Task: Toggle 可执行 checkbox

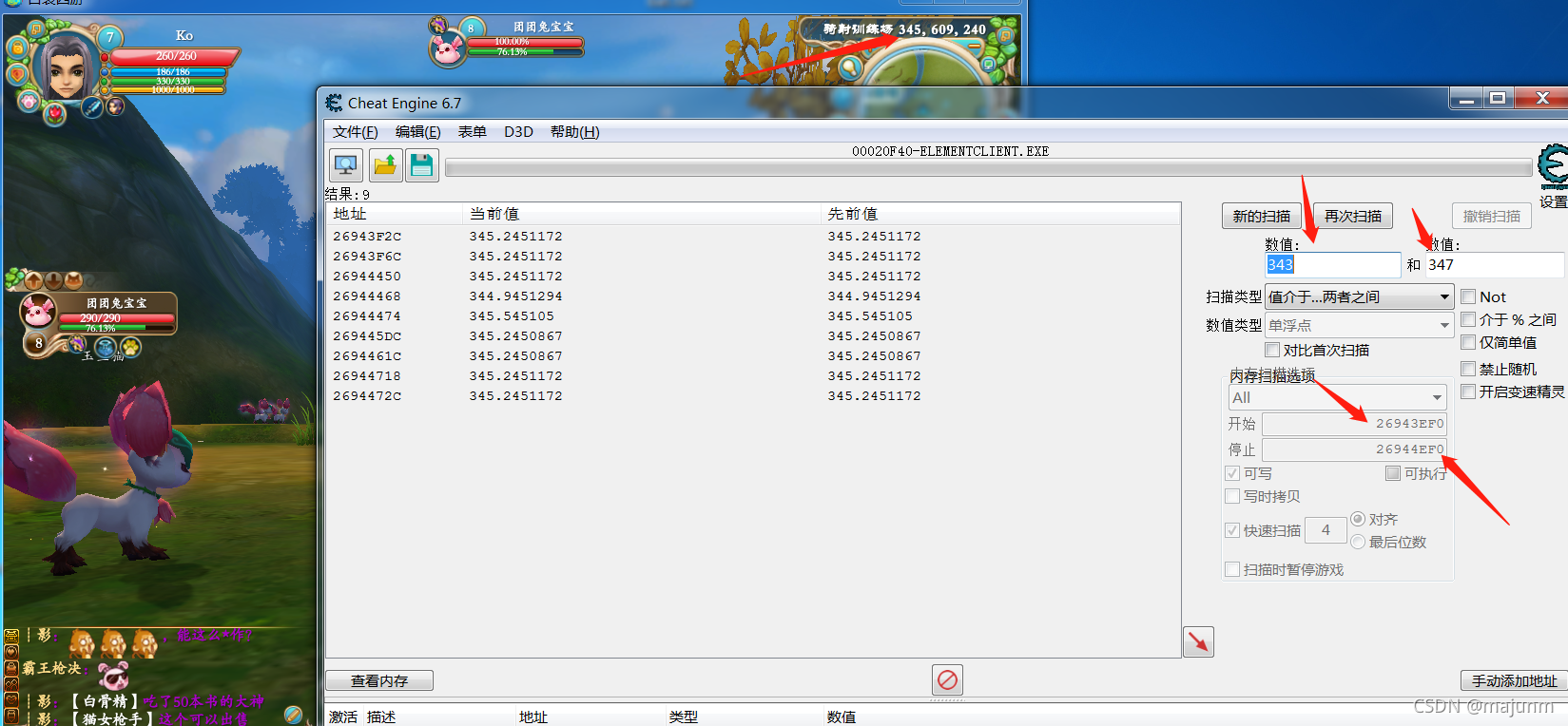Action: click(x=1393, y=473)
